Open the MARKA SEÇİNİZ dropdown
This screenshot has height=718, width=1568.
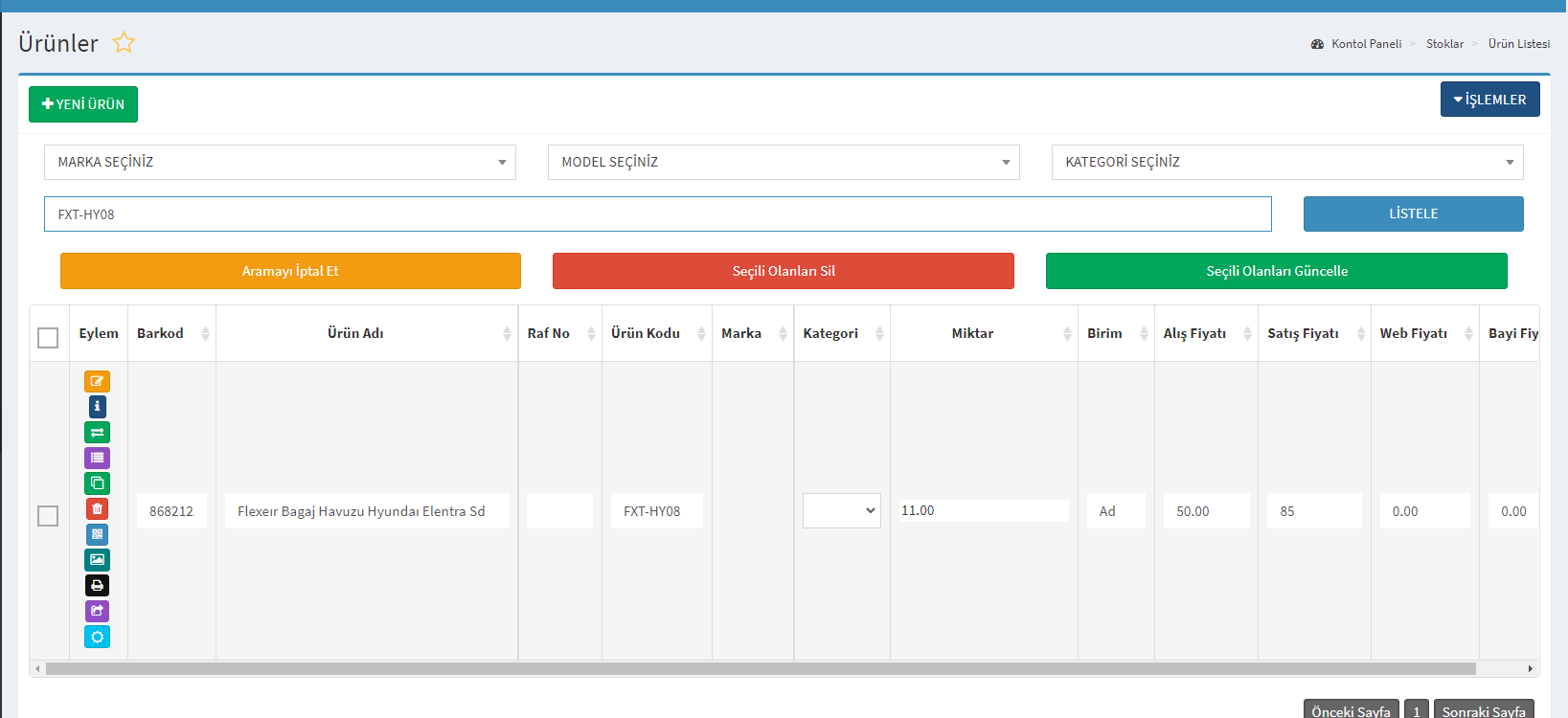pyautogui.click(x=280, y=163)
